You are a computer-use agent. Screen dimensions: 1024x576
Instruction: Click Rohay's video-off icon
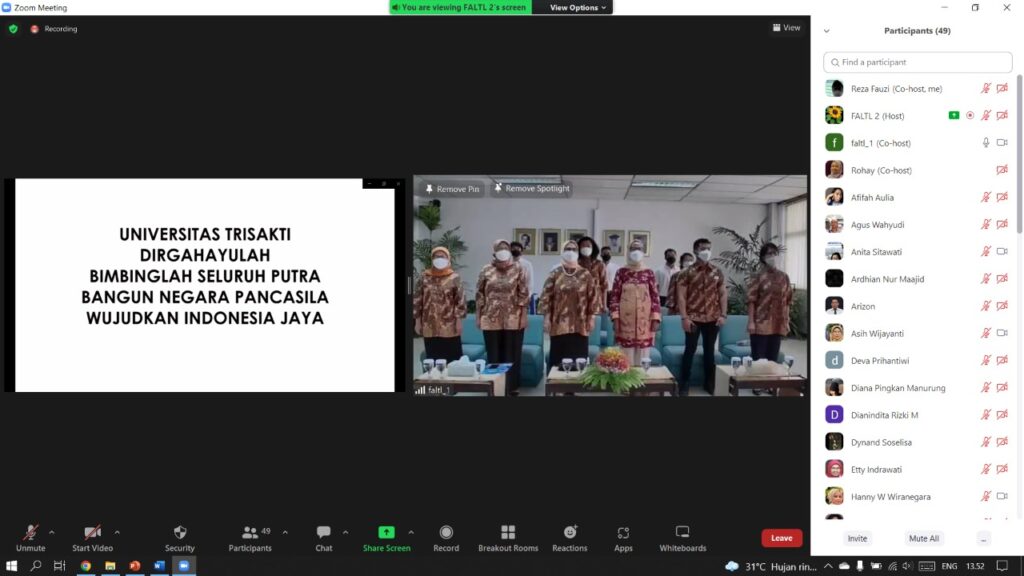click(x=1002, y=170)
